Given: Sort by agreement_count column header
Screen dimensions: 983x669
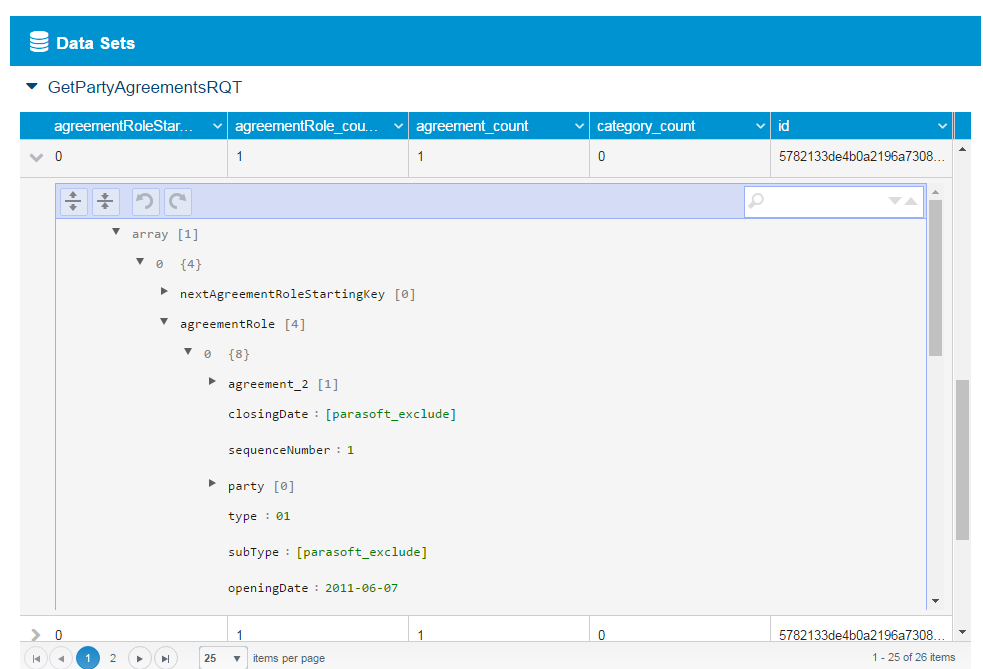Looking at the screenshot, I should [x=472, y=126].
